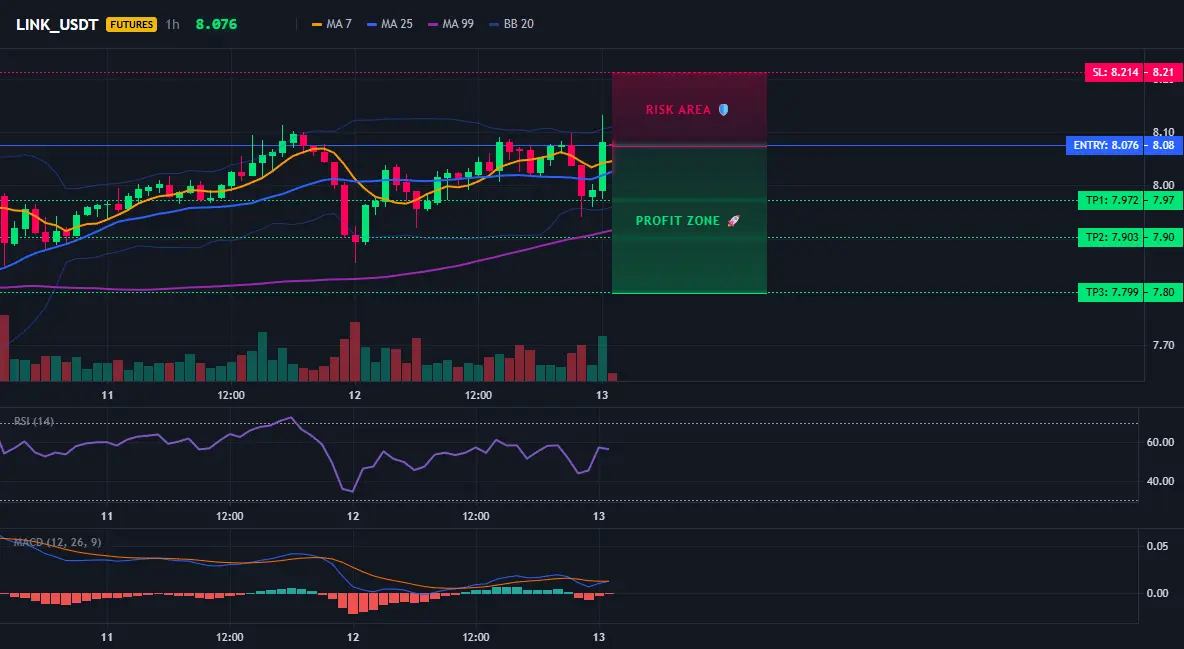This screenshot has height=649, width=1184.
Task: Toggle the MA 7 legend item
Action: [x=332, y=24]
